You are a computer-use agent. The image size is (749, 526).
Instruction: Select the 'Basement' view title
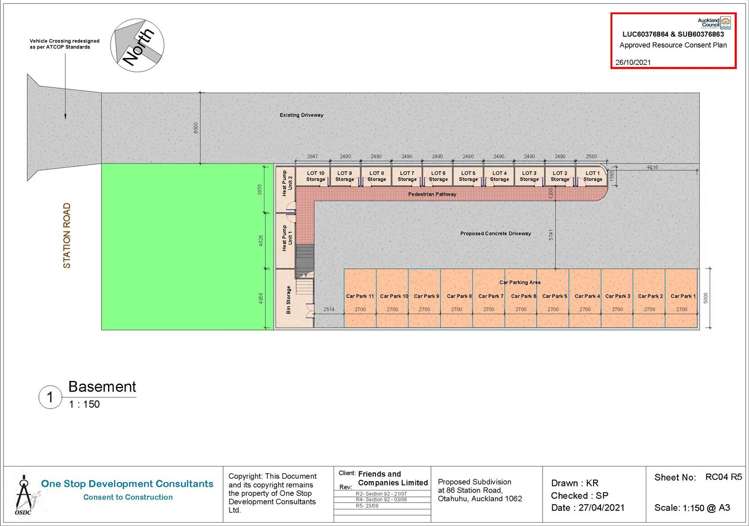pyautogui.click(x=102, y=386)
